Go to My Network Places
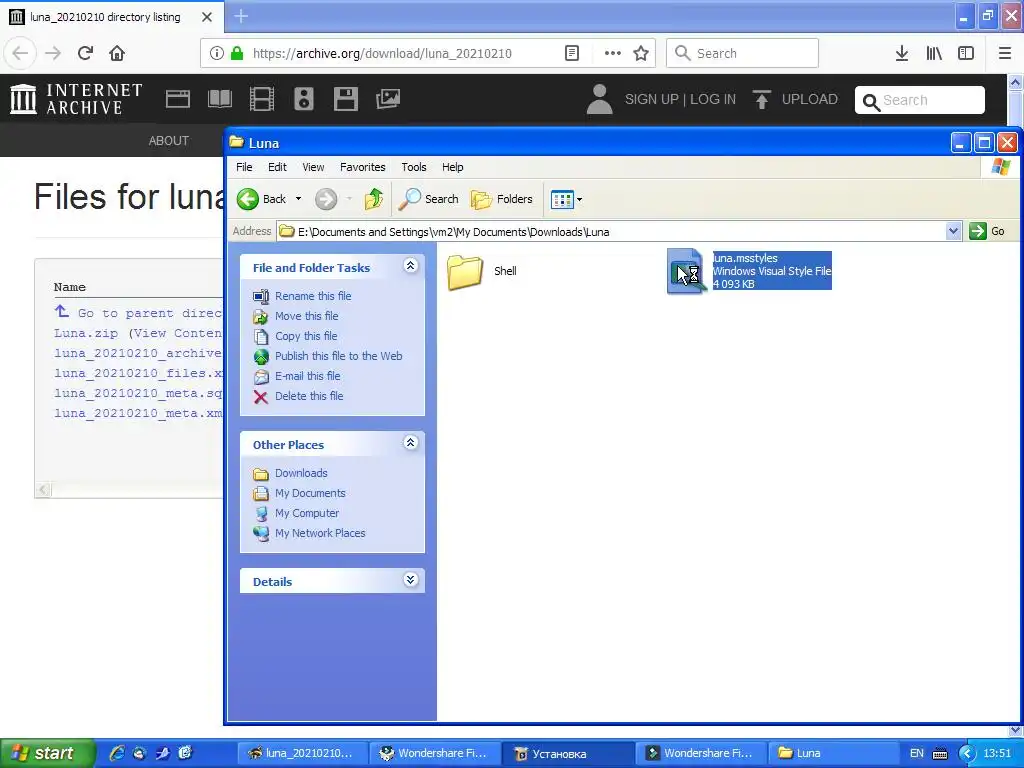1024x768 pixels. 320,533
